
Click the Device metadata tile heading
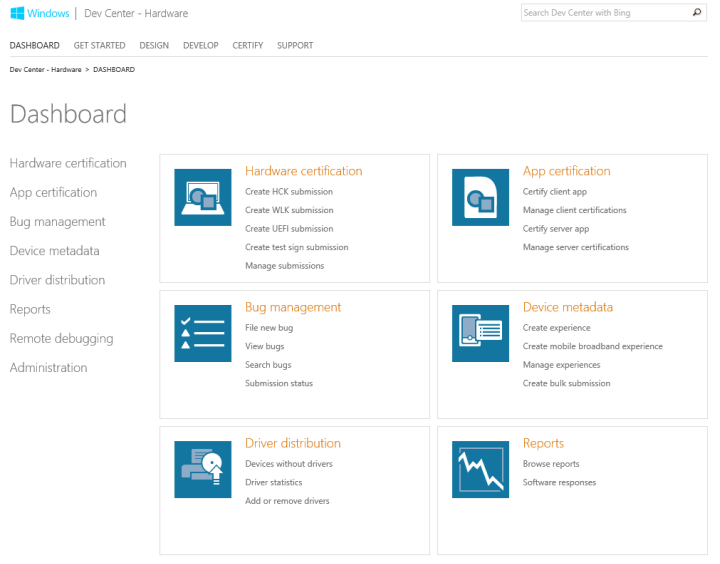568,307
